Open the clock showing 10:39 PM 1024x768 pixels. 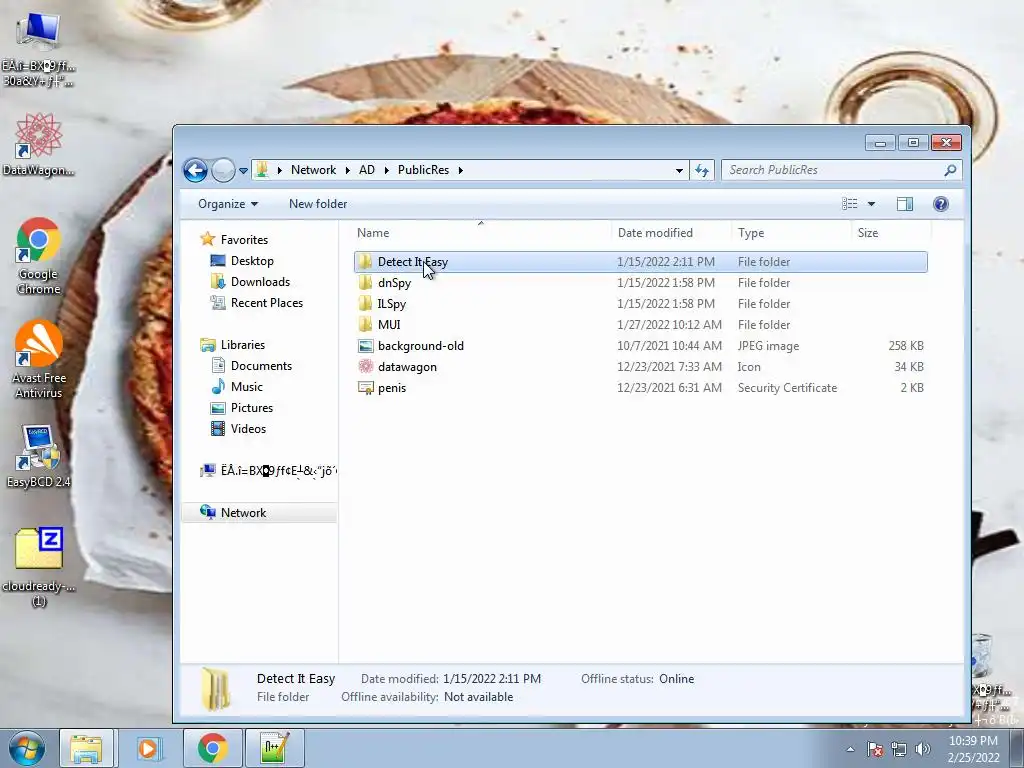point(973,749)
